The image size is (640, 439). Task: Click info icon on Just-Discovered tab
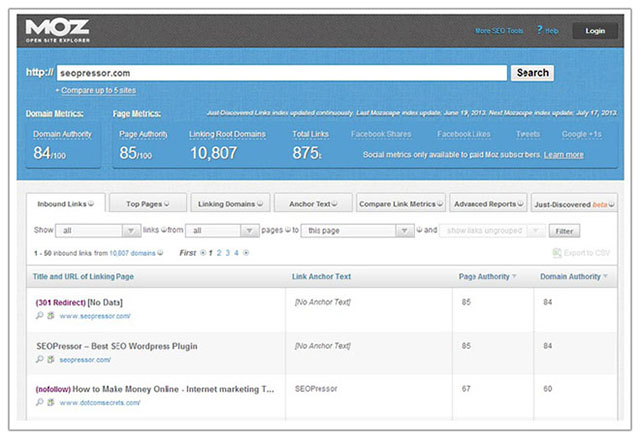click(x=611, y=204)
